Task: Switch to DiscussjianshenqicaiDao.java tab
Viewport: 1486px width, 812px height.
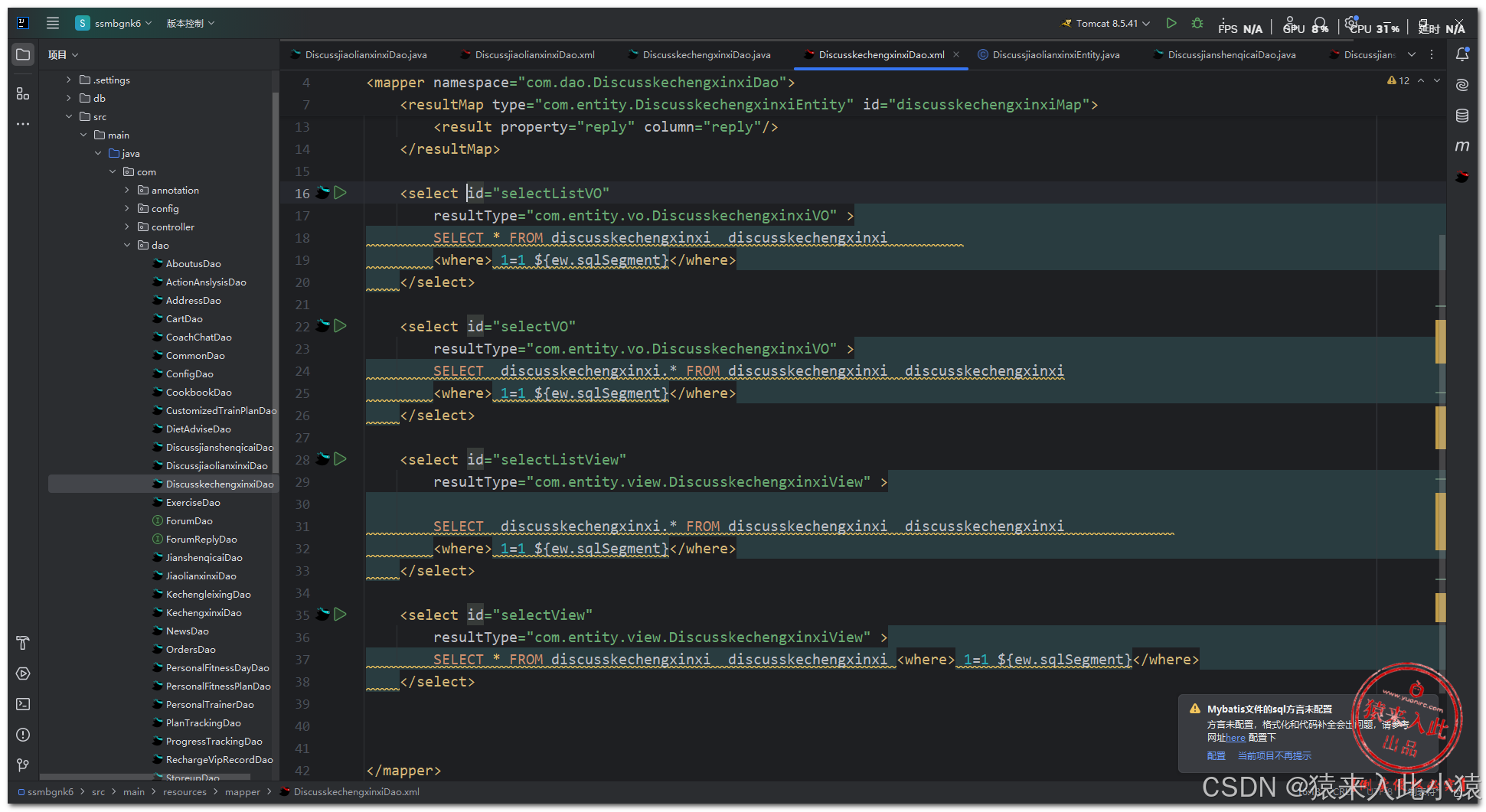Action: (1225, 54)
